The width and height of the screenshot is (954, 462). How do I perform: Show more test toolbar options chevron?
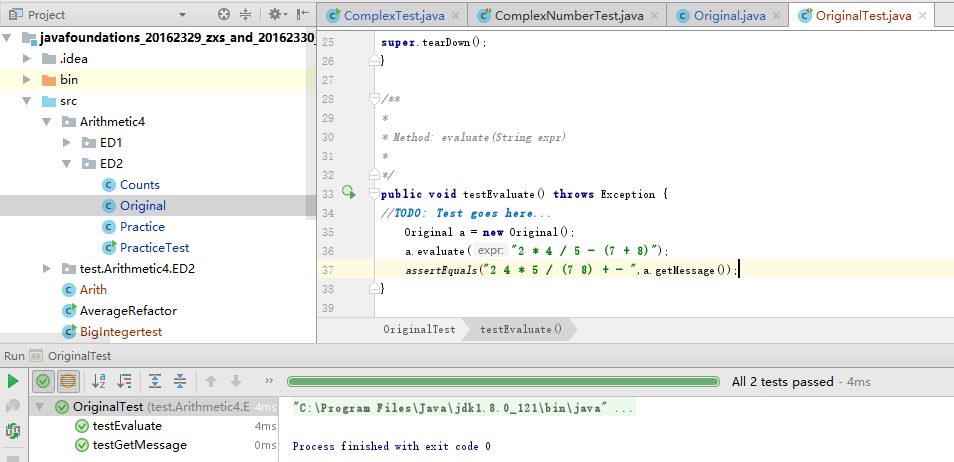tap(270, 381)
